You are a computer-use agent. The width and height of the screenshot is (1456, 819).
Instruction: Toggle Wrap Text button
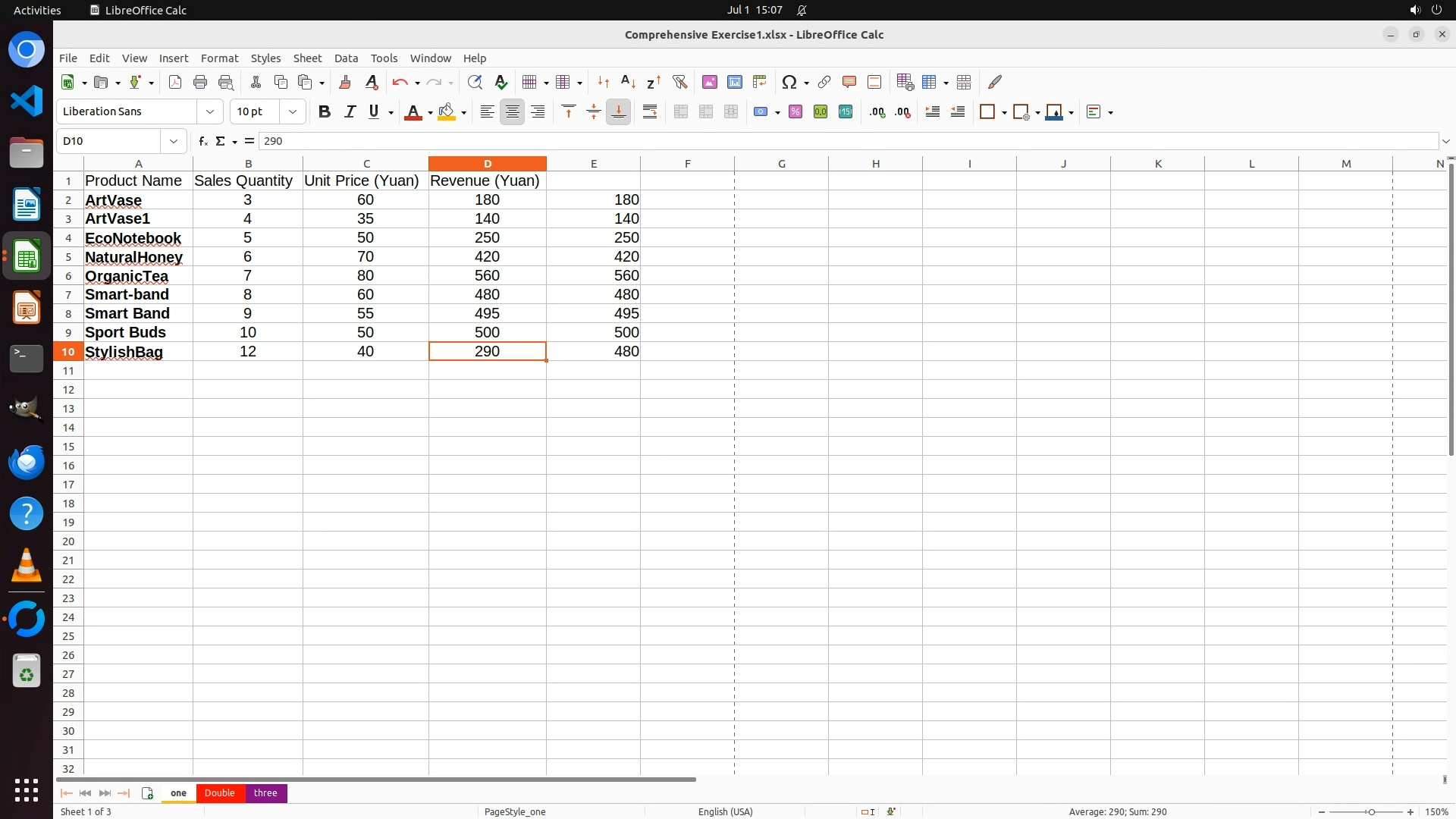650,111
